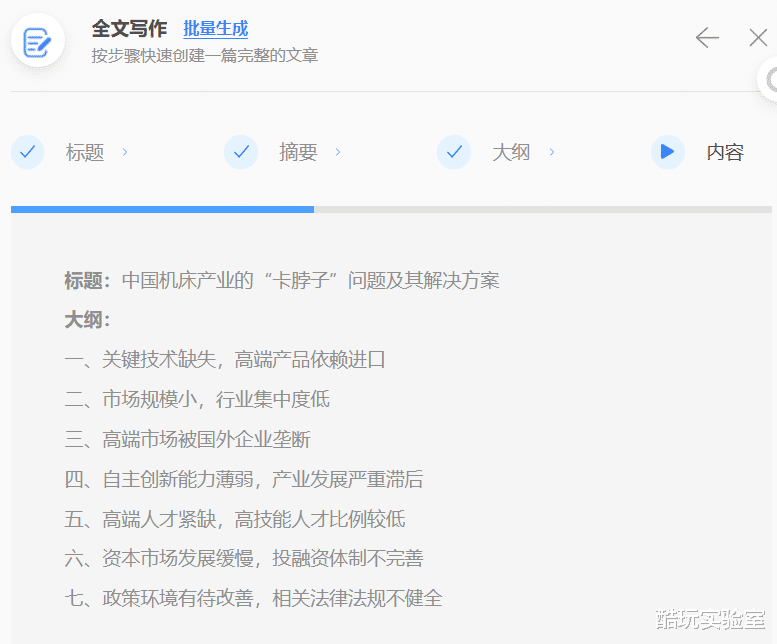Image resolution: width=777 pixels, height=644 pixels.
Task: Click the checkmark icon beside 摘要
Action: click(241, 152)
